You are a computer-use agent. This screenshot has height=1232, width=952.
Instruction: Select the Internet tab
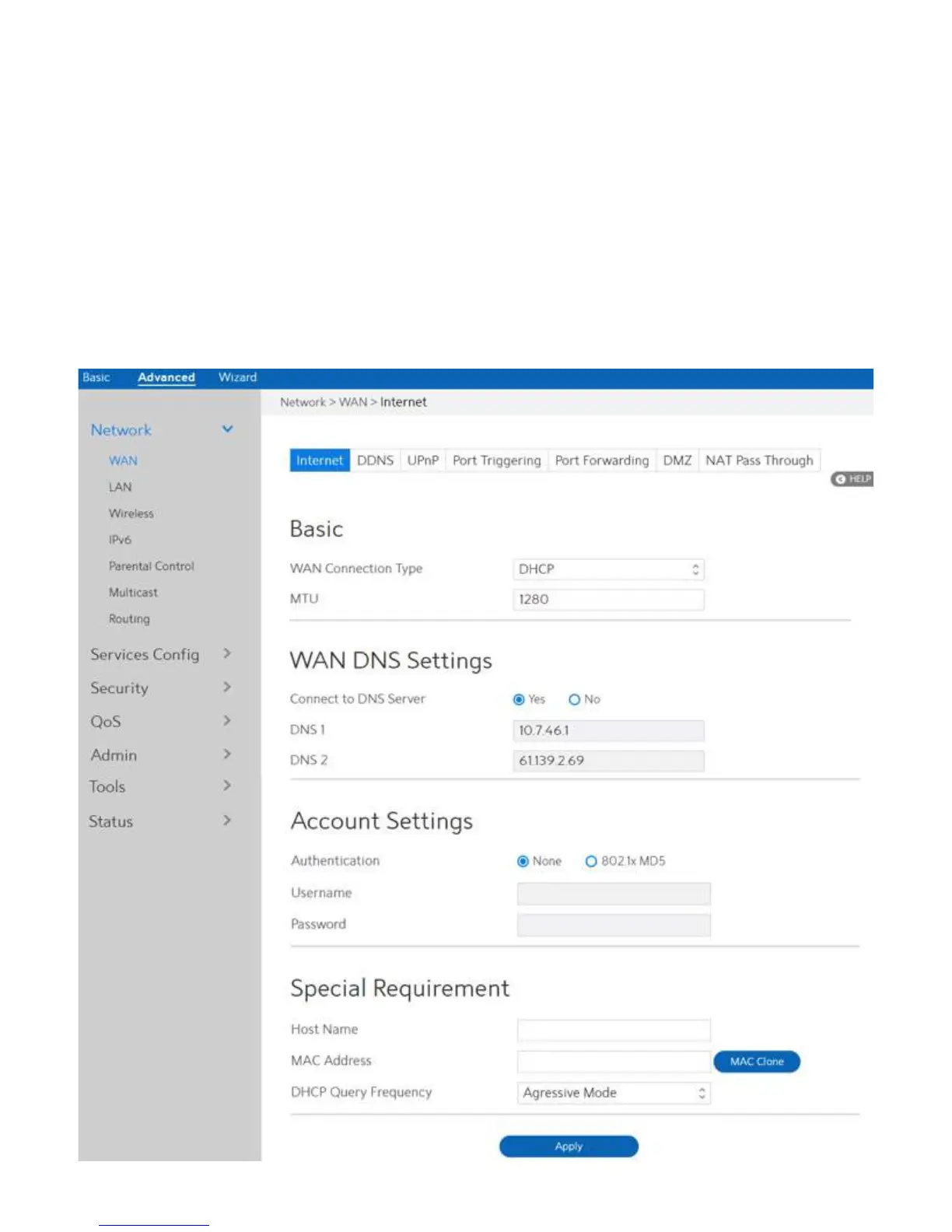(320, 460)
